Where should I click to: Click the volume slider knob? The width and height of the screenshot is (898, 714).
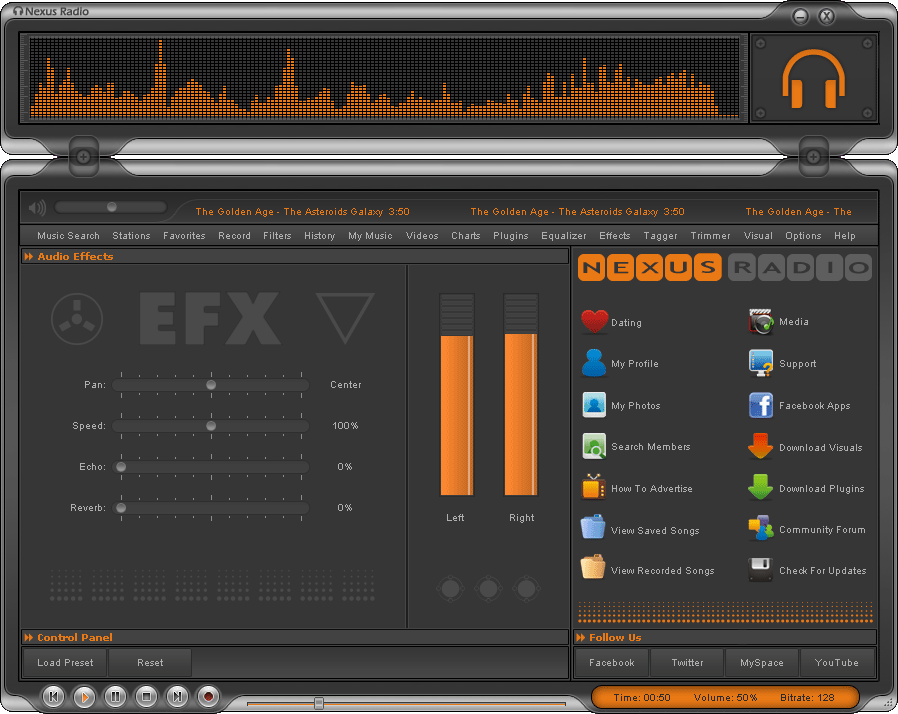point(112,207)
